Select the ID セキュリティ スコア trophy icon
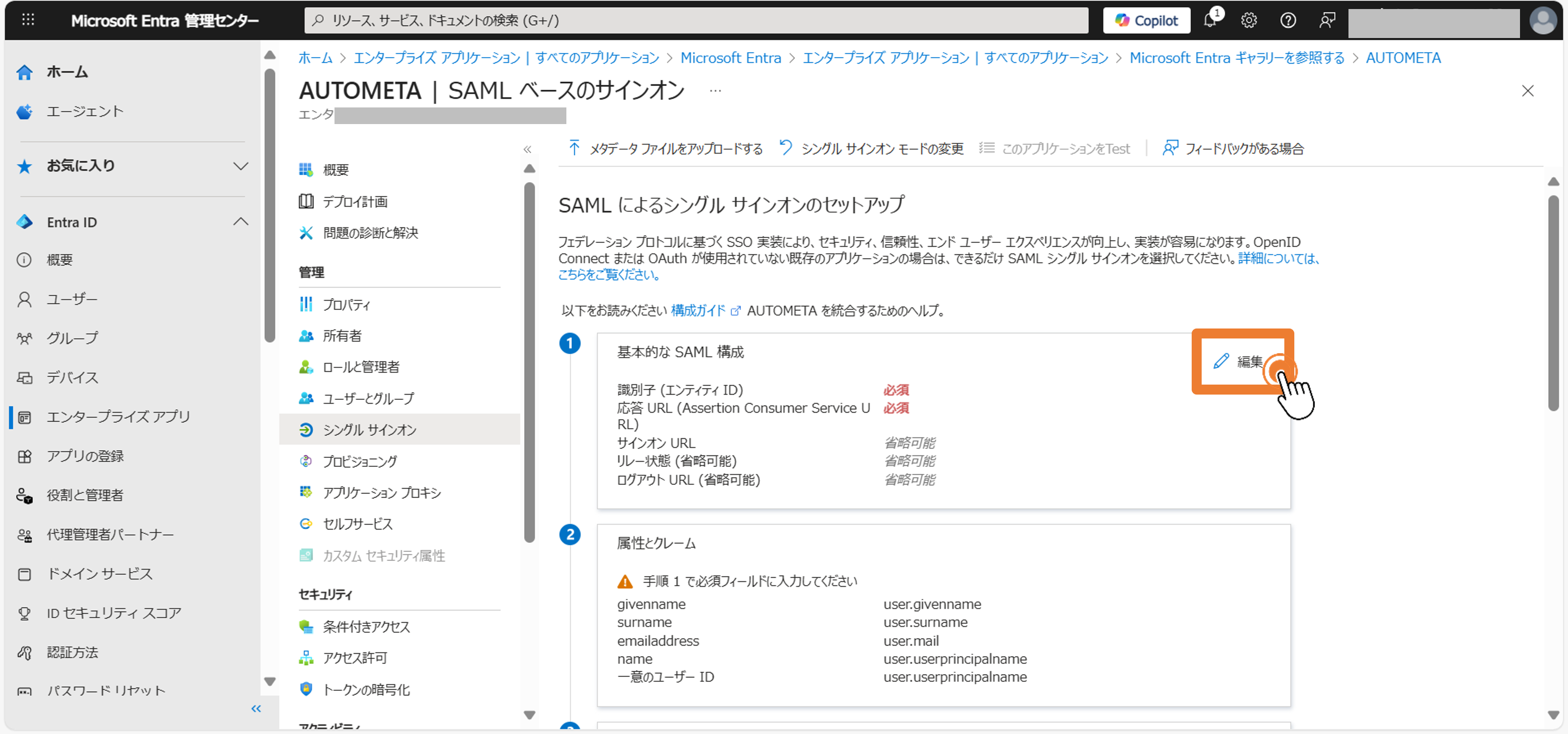Image resolution: width=1568 pixels, height=734 pixels. [24, 613]
